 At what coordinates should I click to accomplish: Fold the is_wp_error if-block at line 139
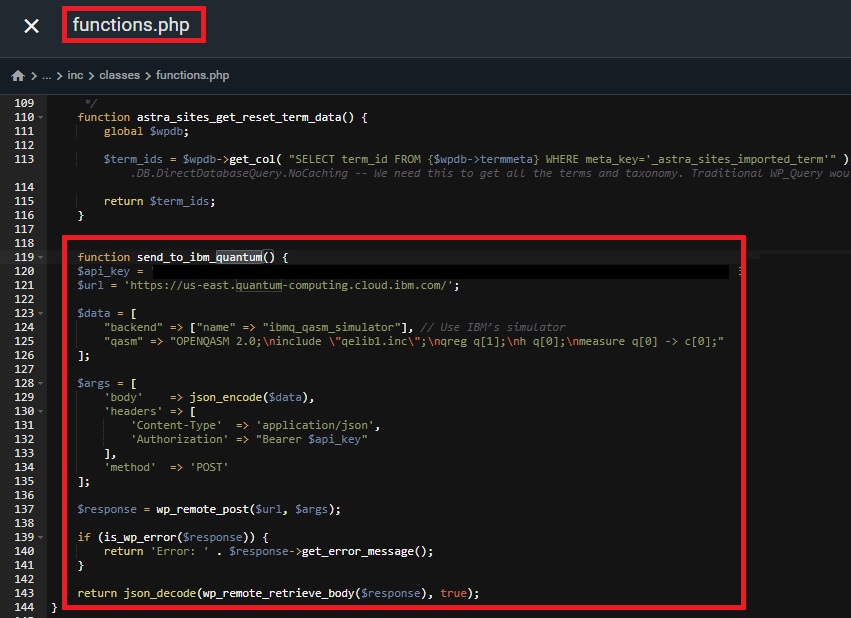[40, 537]
